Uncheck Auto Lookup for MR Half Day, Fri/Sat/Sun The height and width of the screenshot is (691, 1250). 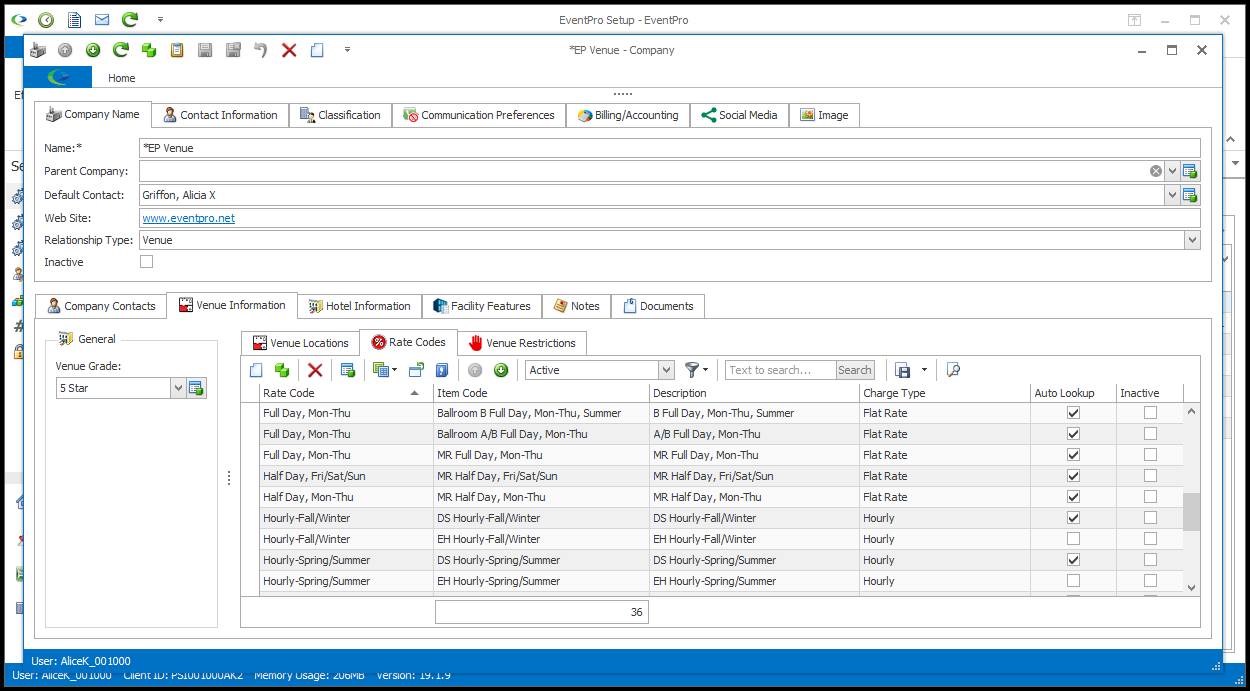pos(1073,476)
